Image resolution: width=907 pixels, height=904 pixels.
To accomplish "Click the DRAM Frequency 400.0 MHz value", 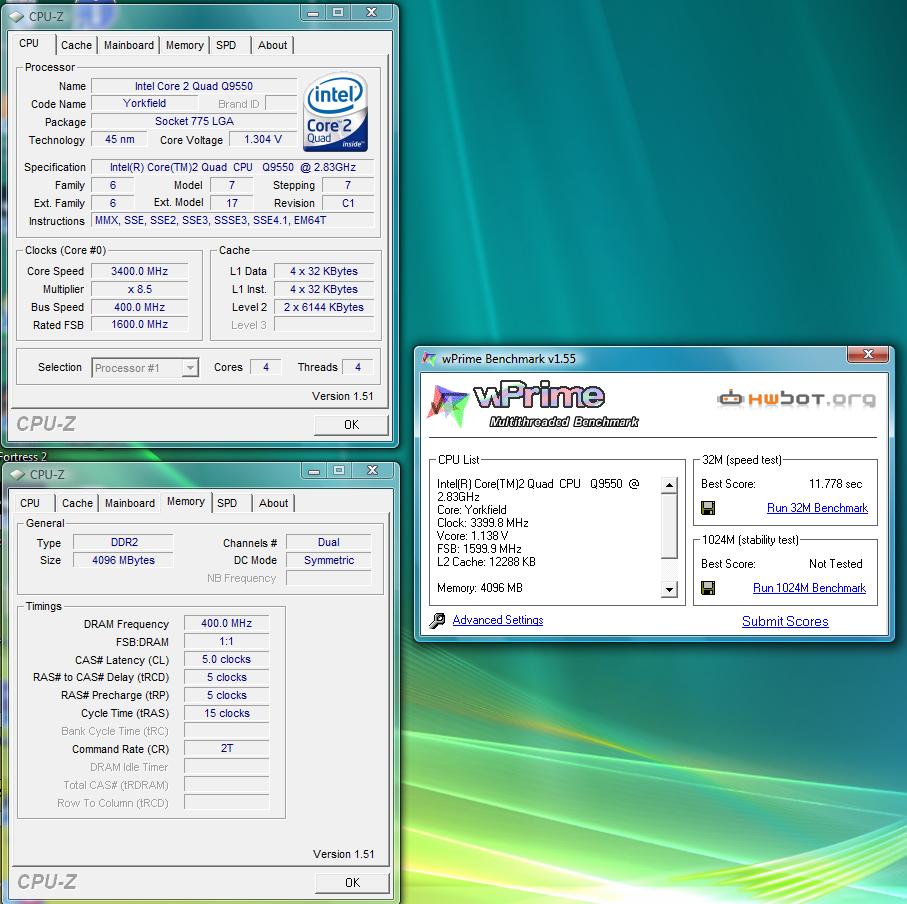I will (226, 623).
